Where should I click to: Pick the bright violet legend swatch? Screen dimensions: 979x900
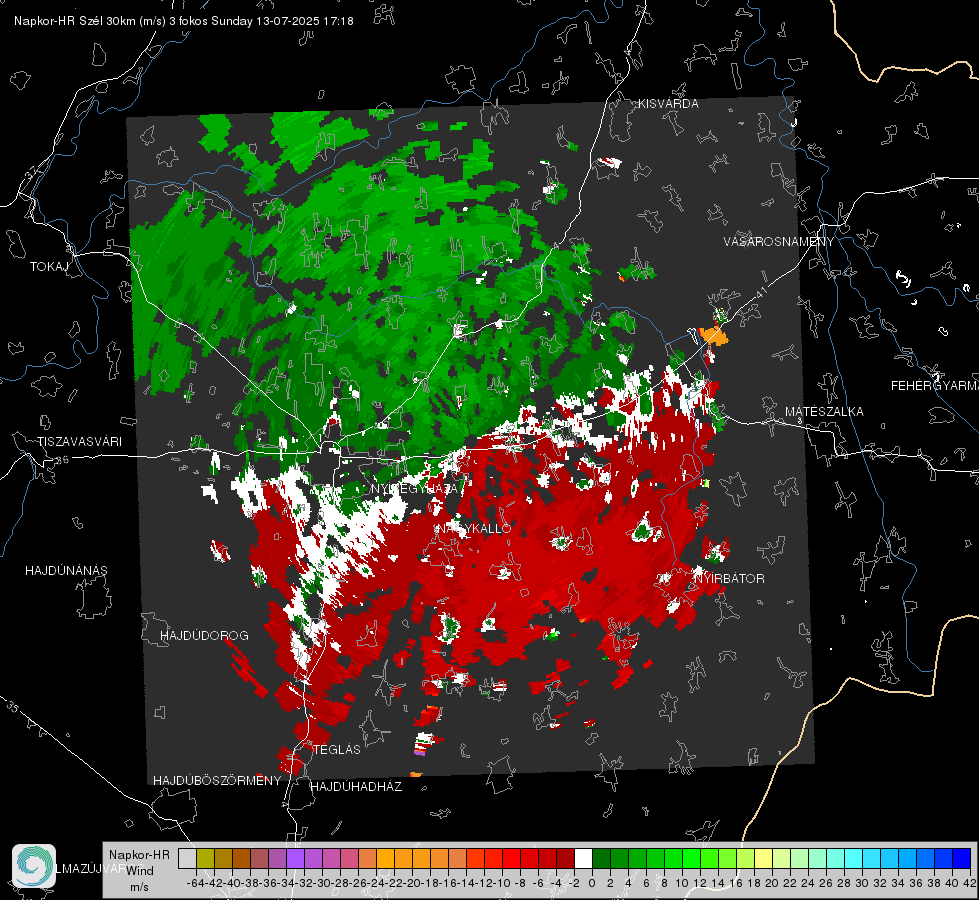[x=295, y=858]
